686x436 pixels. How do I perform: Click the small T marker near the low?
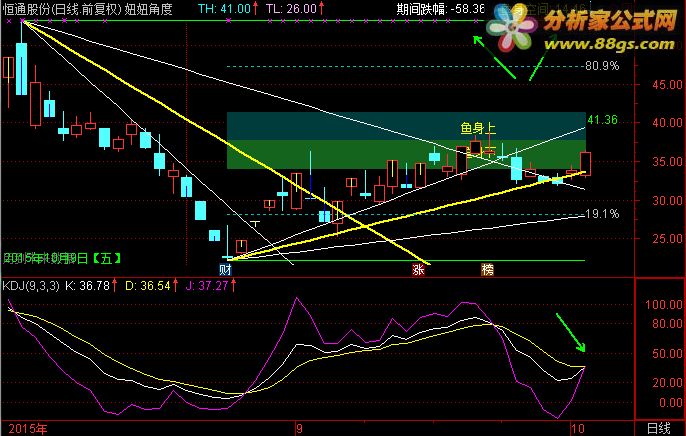pyautogui.click(x=255, y=224)
